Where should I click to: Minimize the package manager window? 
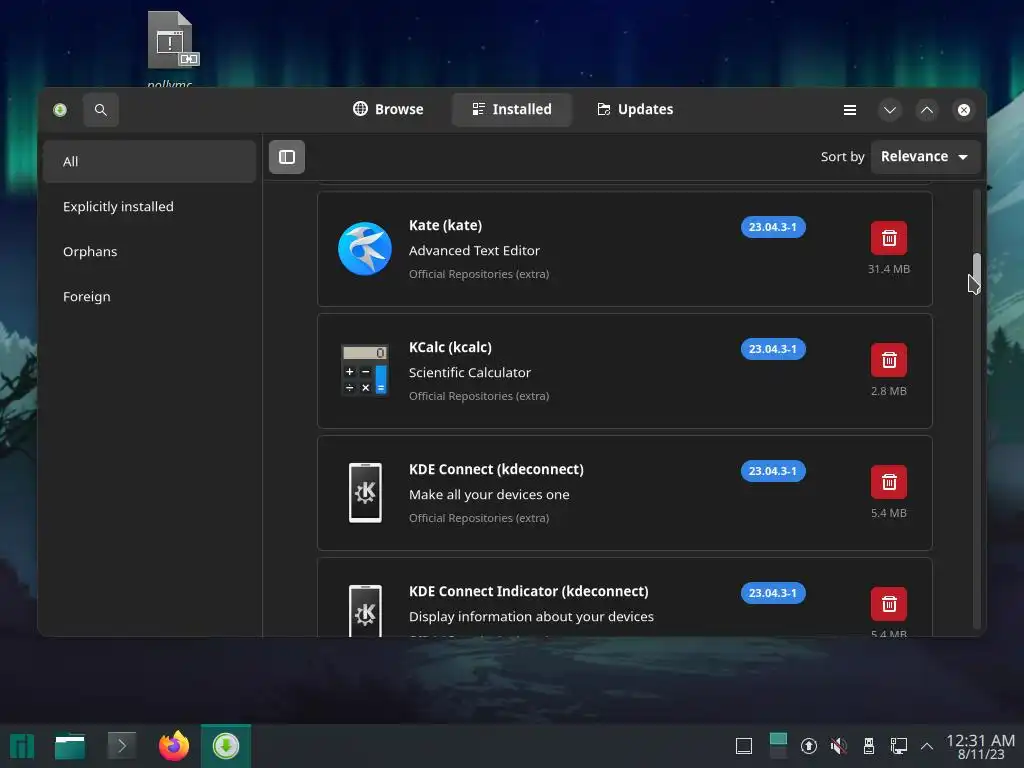tap(889, 110)
